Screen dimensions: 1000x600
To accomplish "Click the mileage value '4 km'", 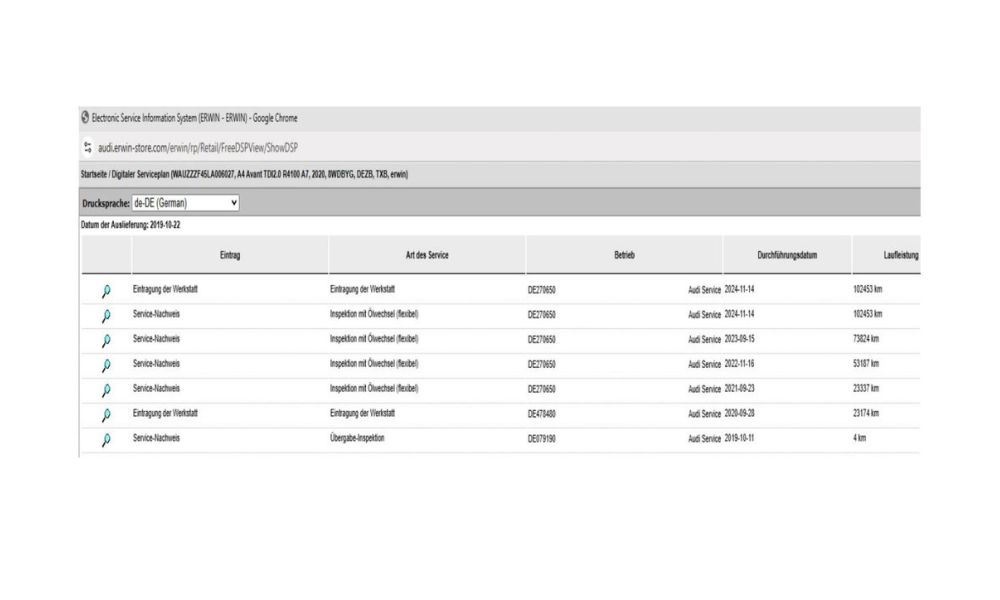I will tap(860, 438).
